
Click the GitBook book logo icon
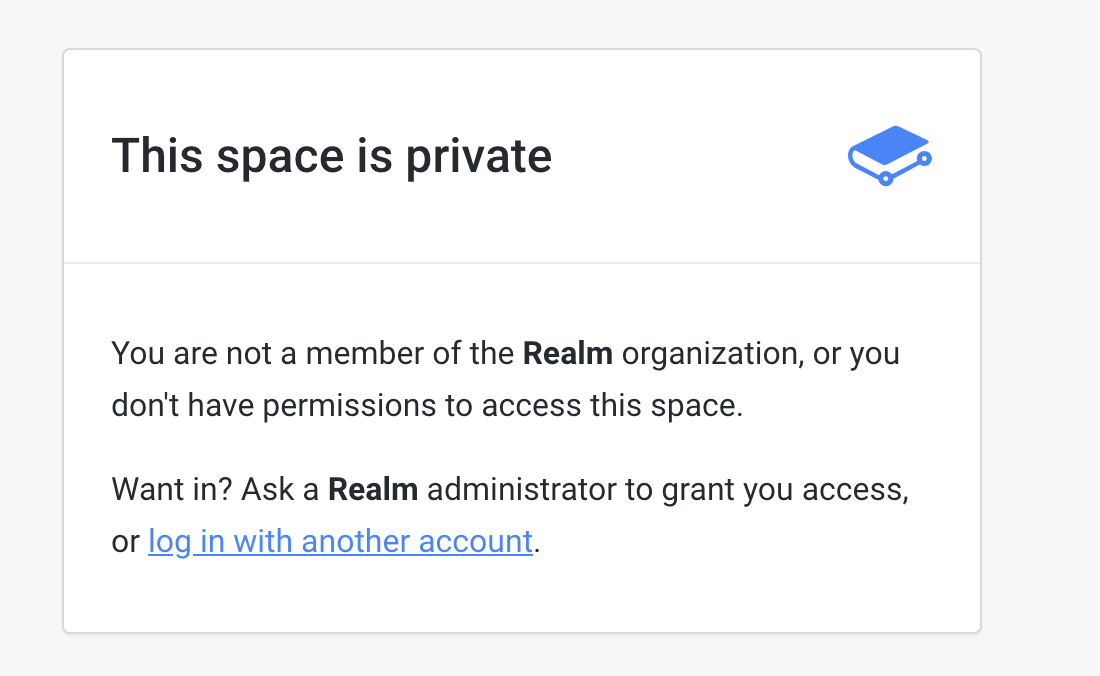pos(890,155)
